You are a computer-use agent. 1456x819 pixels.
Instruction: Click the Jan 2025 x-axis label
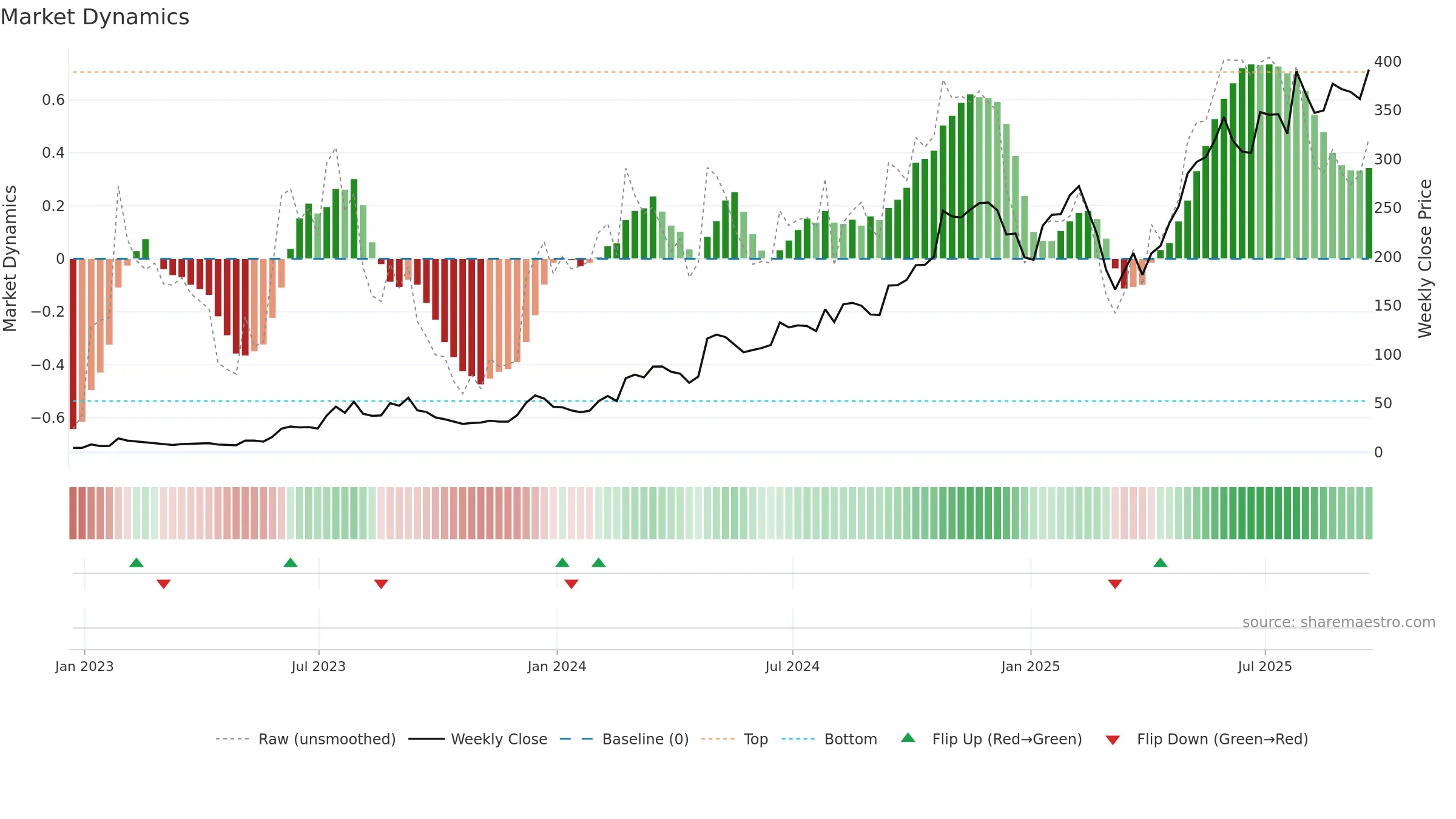(1031, 666)
